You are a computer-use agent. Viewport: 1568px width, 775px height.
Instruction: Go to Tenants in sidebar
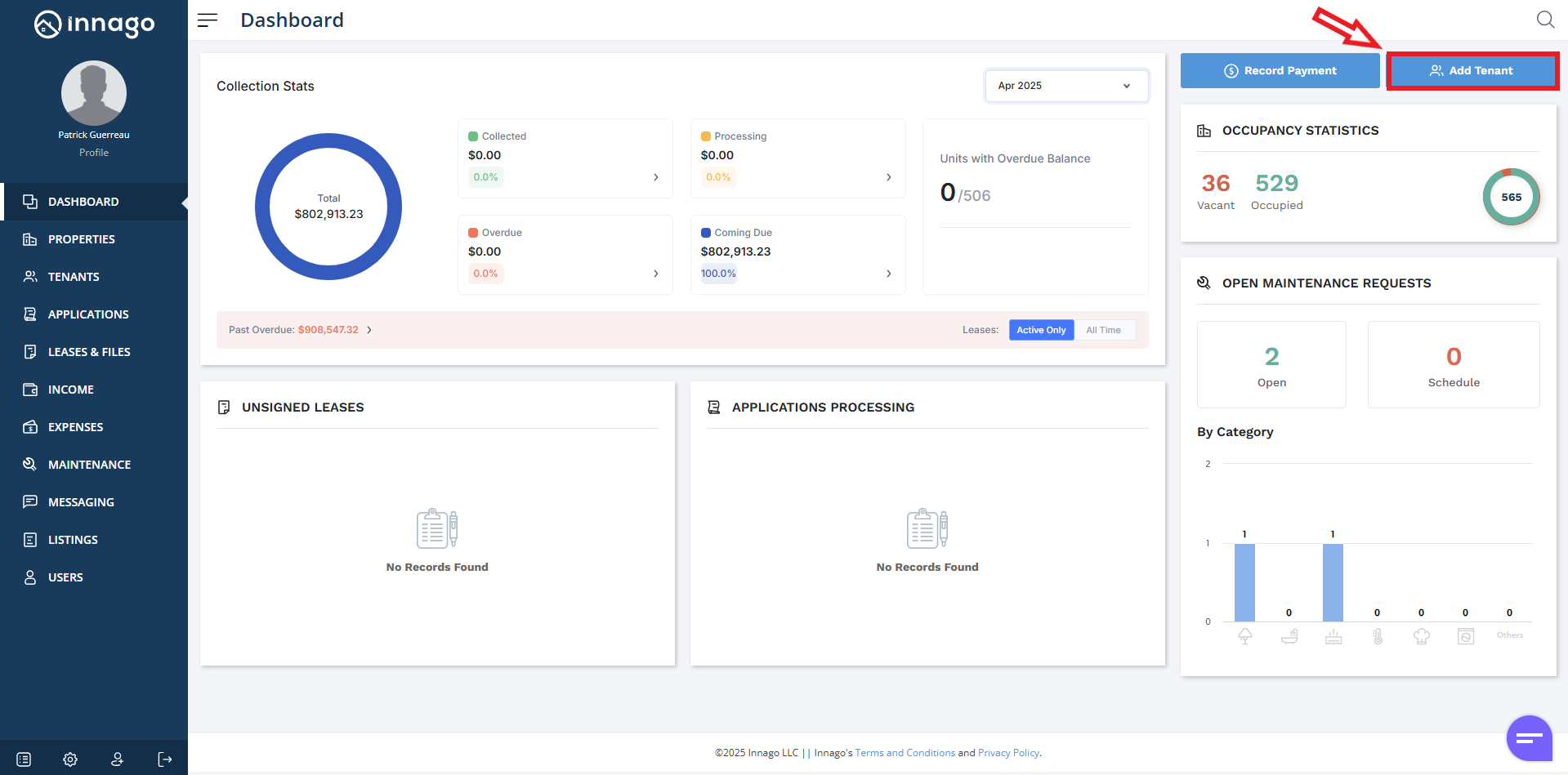point(74,277)
